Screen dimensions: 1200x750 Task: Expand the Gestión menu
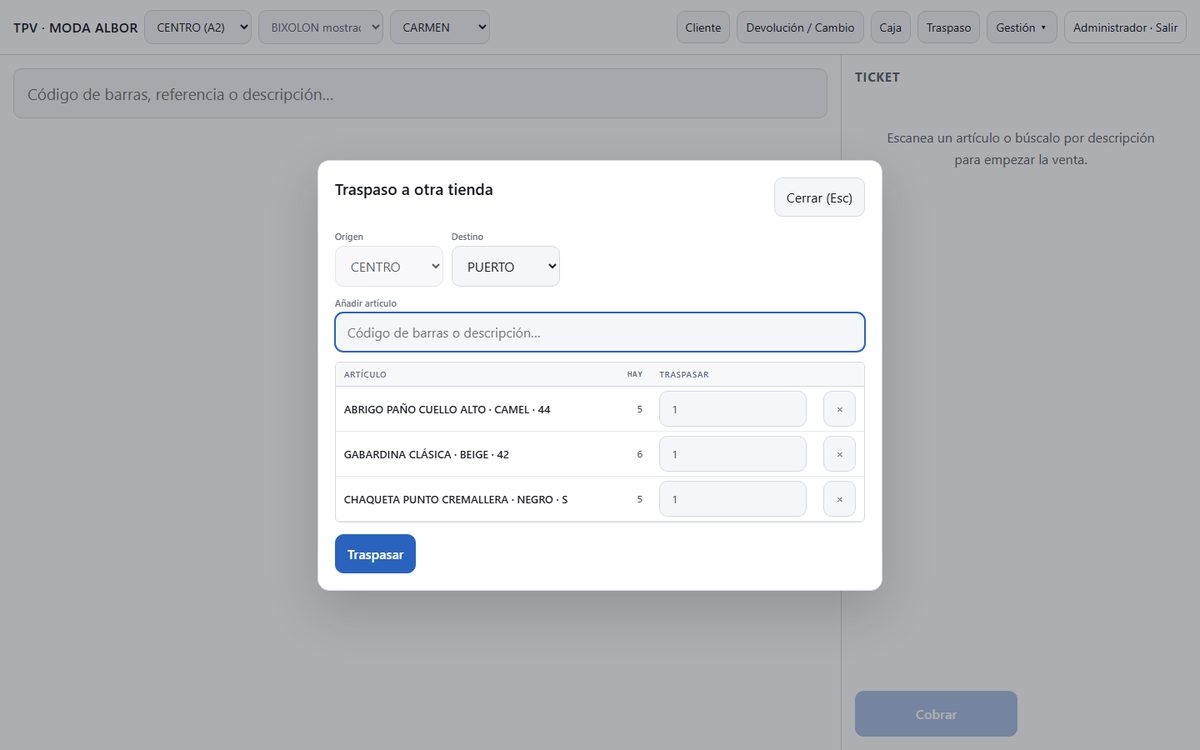pyautogui.click(x=1022, y=27)
